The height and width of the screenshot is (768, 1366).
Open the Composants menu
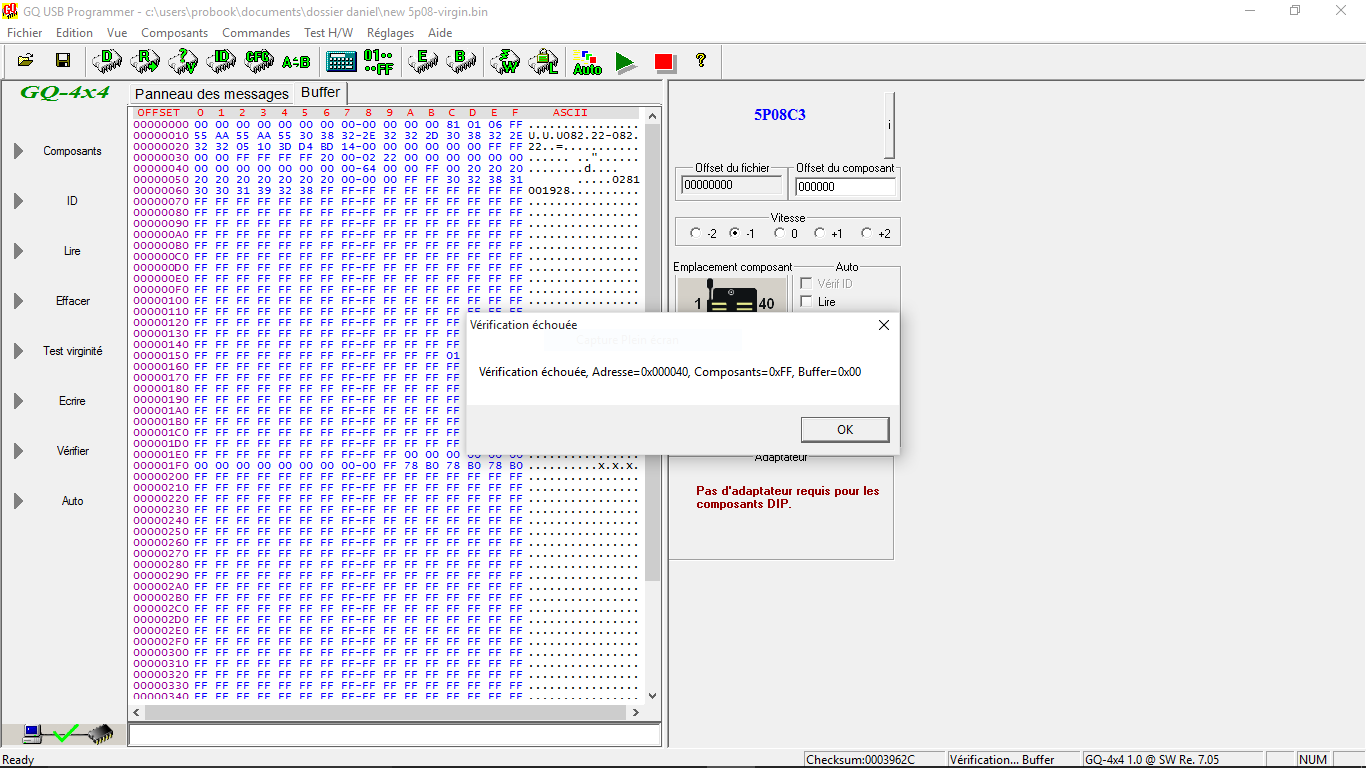174,33
